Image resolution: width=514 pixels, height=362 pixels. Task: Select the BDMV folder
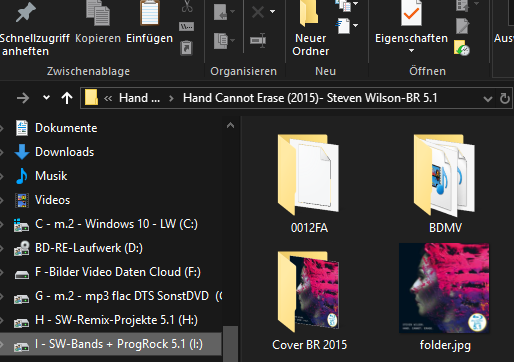coord(445,184)
